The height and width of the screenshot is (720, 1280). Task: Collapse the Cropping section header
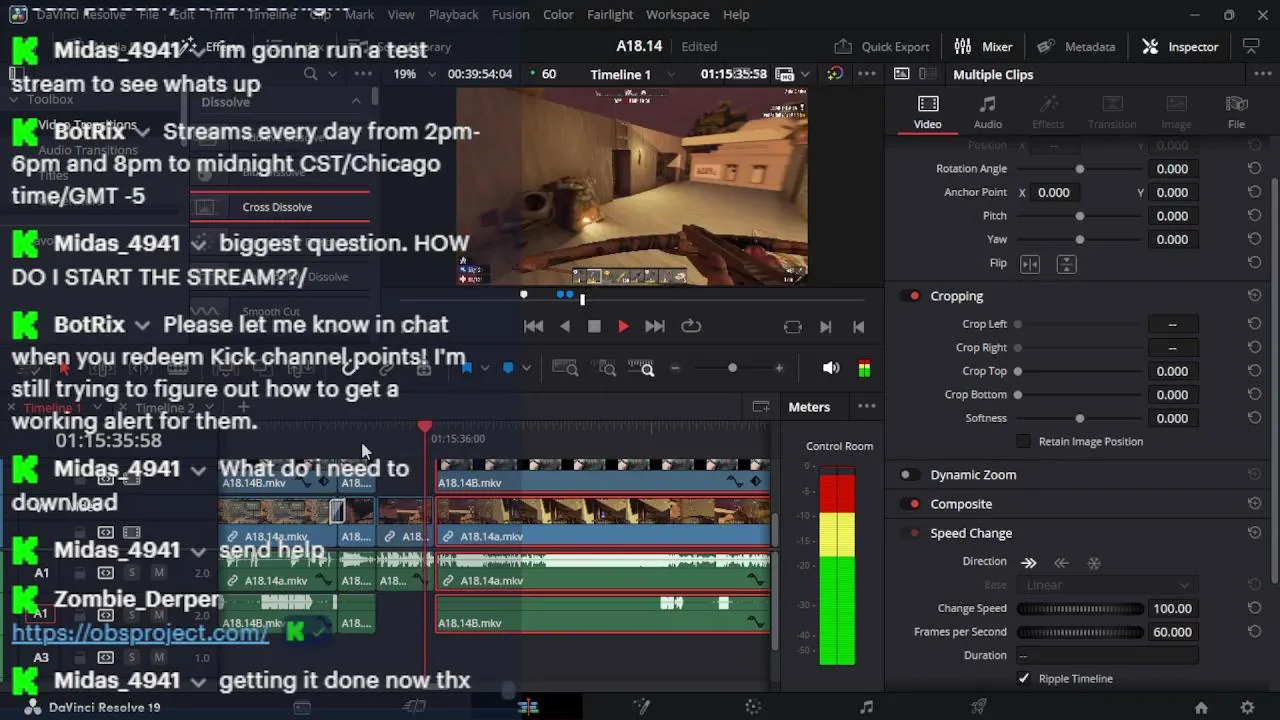(957, 296)
